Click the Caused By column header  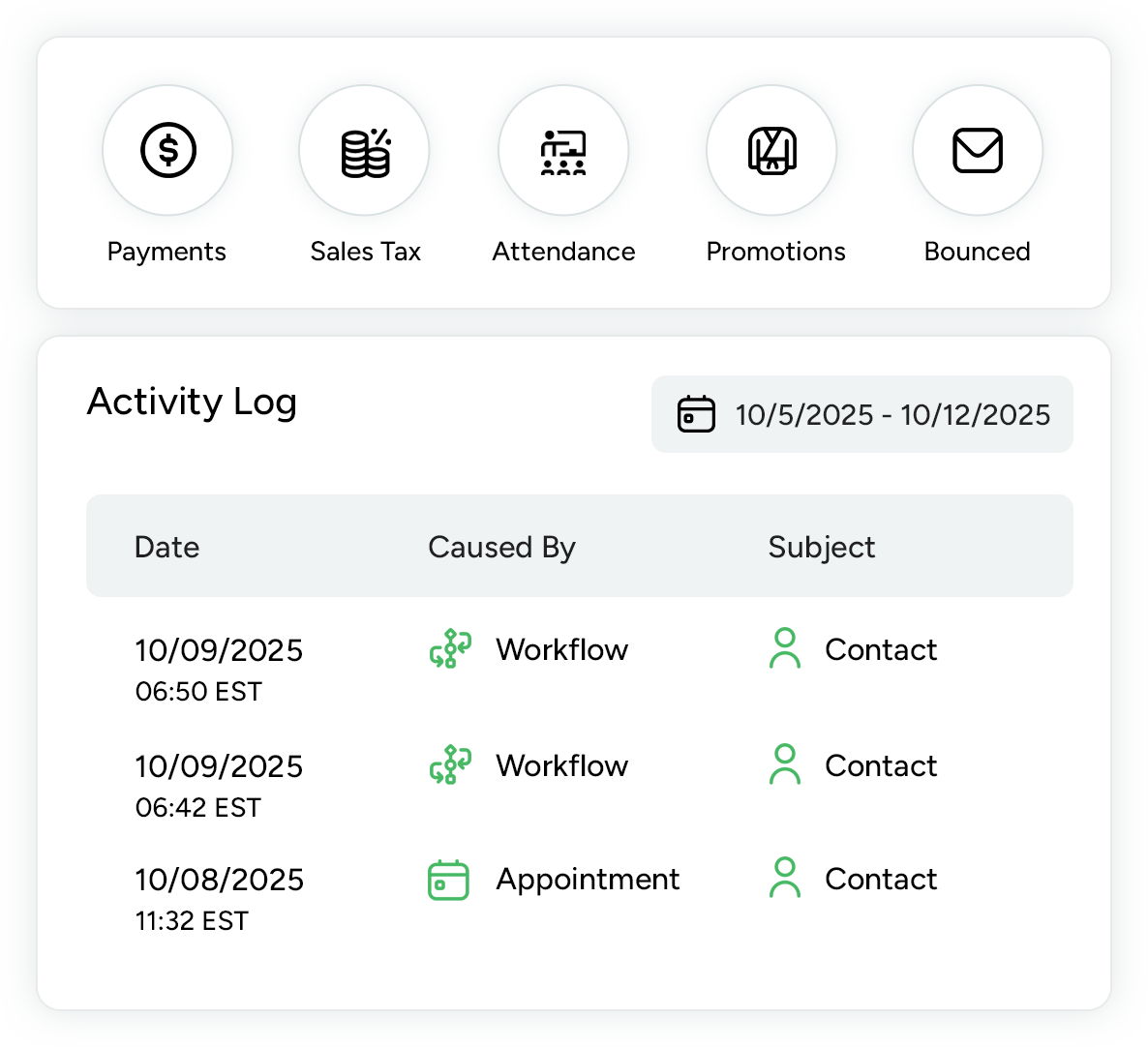[501, 547]
